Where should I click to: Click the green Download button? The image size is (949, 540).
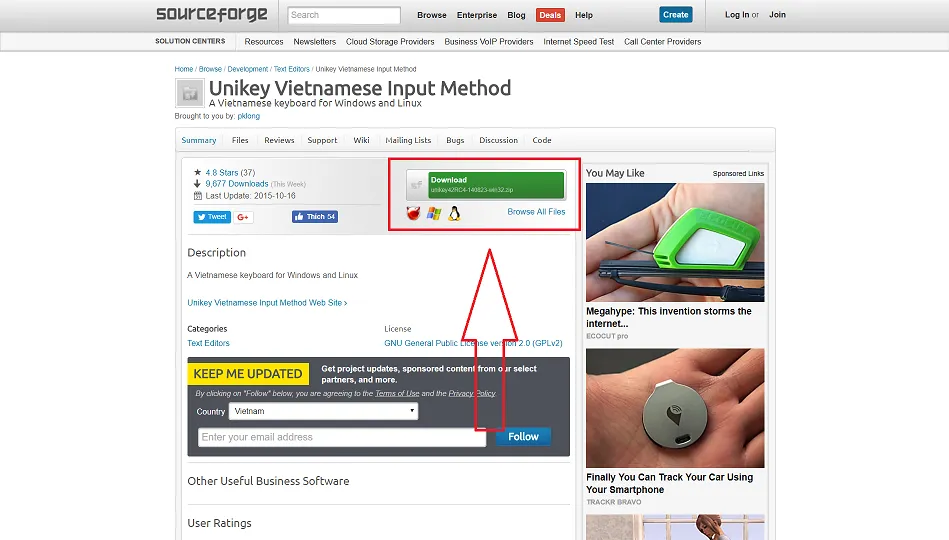coord(496,185)
